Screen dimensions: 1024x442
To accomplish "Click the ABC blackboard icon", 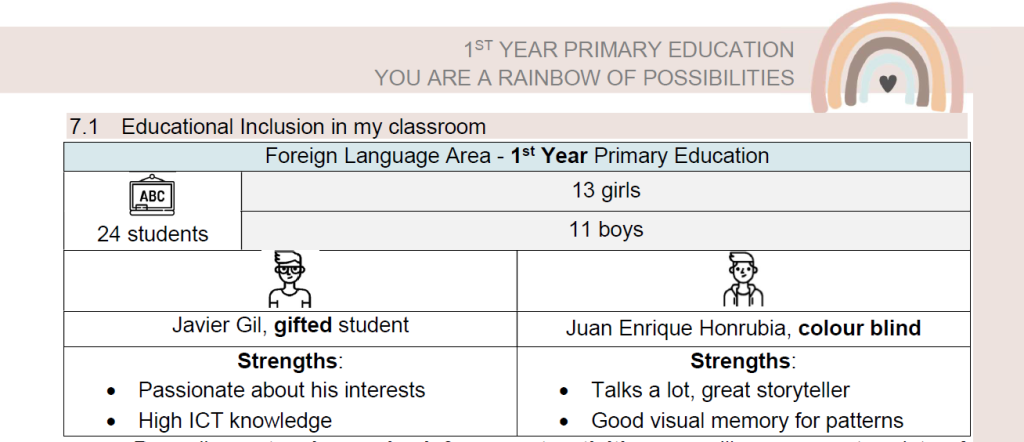I will point(152,197).
